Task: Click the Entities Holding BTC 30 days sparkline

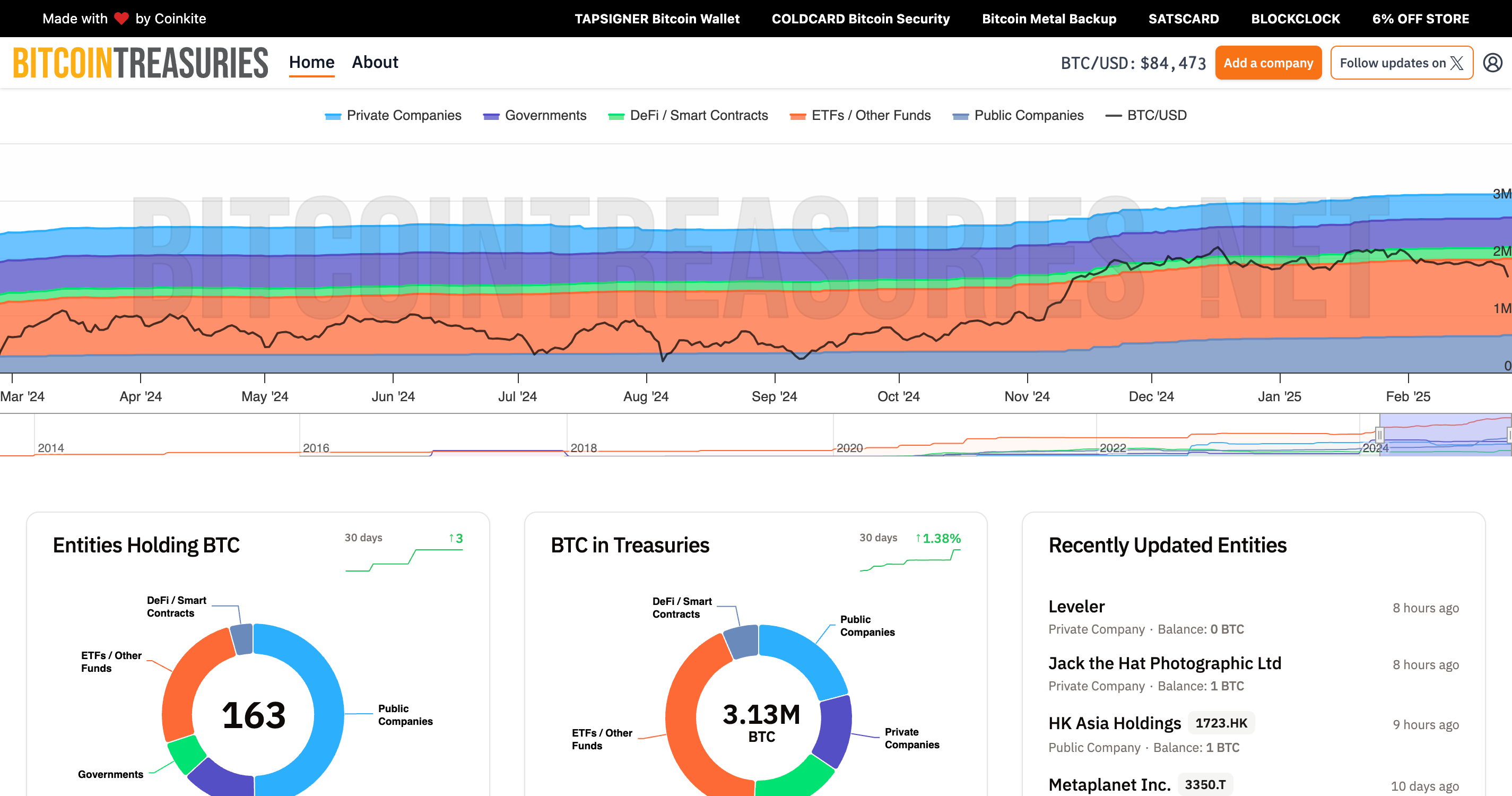Action: tap(404, 560)
